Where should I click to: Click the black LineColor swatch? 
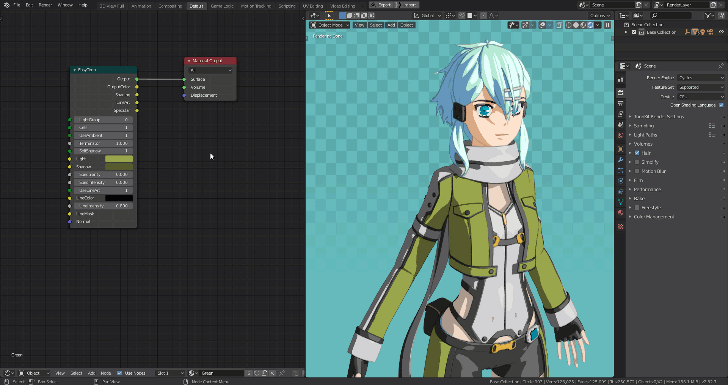click(119, 198)
